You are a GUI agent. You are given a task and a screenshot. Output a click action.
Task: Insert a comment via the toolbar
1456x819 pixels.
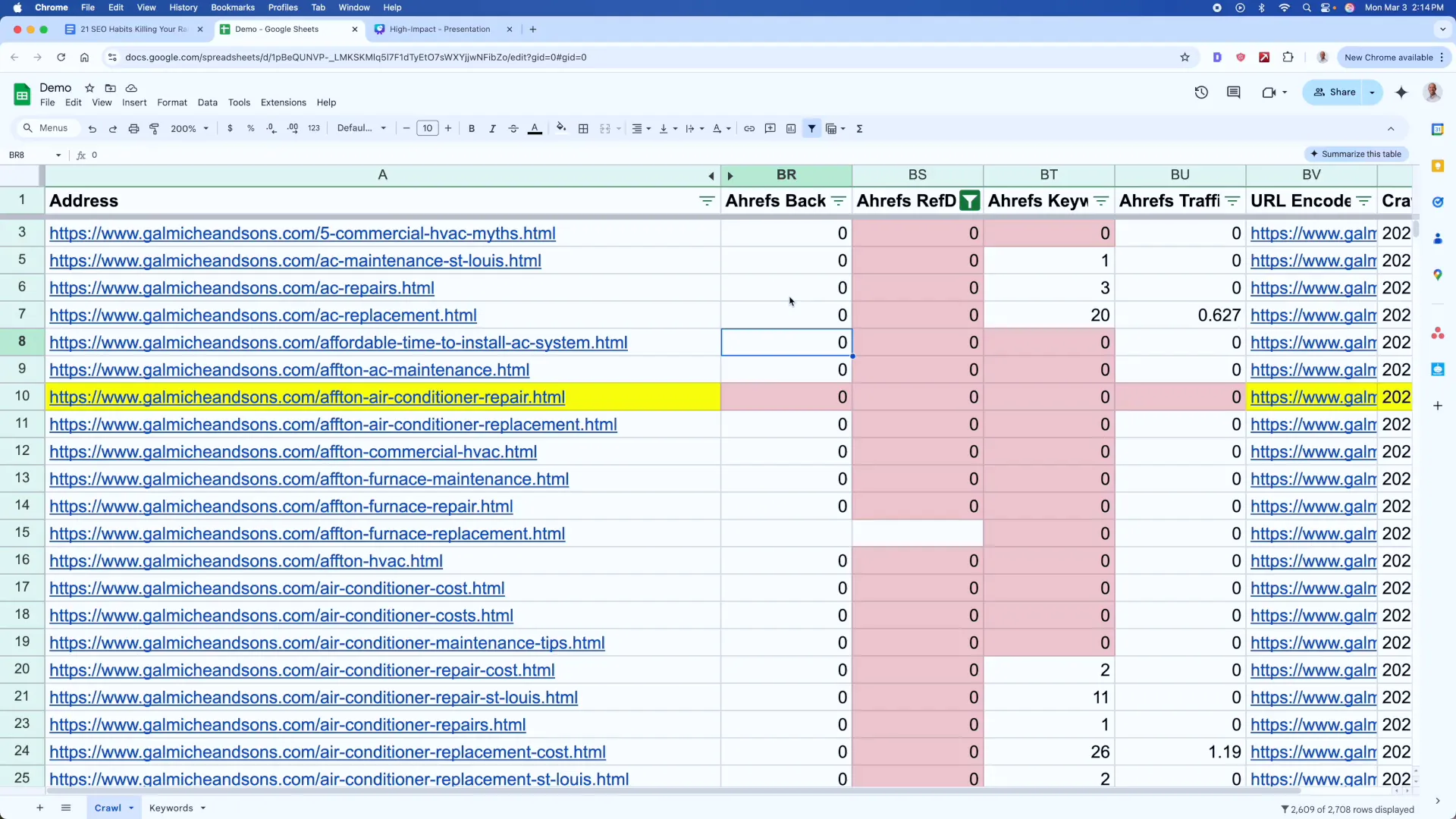[x=770, y=128]
